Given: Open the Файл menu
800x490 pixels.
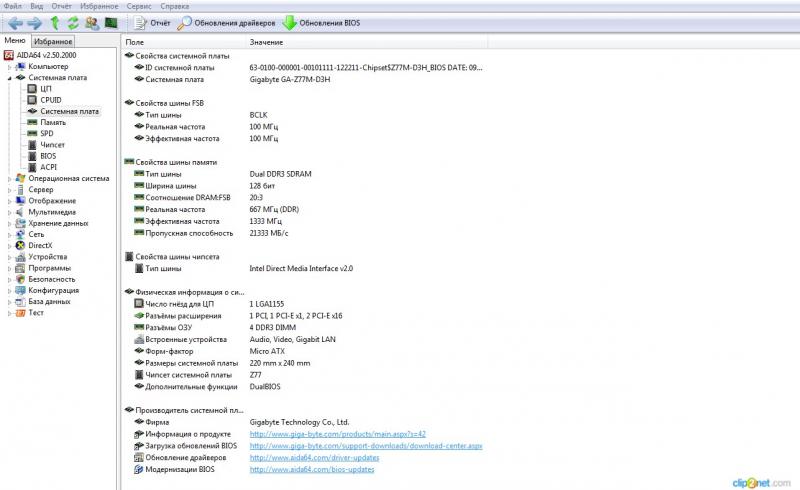Looking at the screenshot, I should click(x=12, y=6).
